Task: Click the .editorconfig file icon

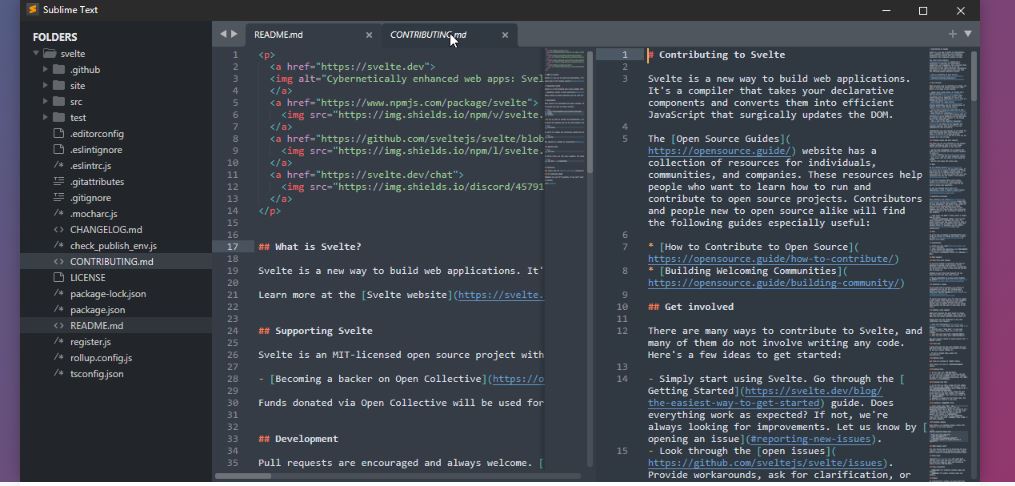Action: click(59, 133)
